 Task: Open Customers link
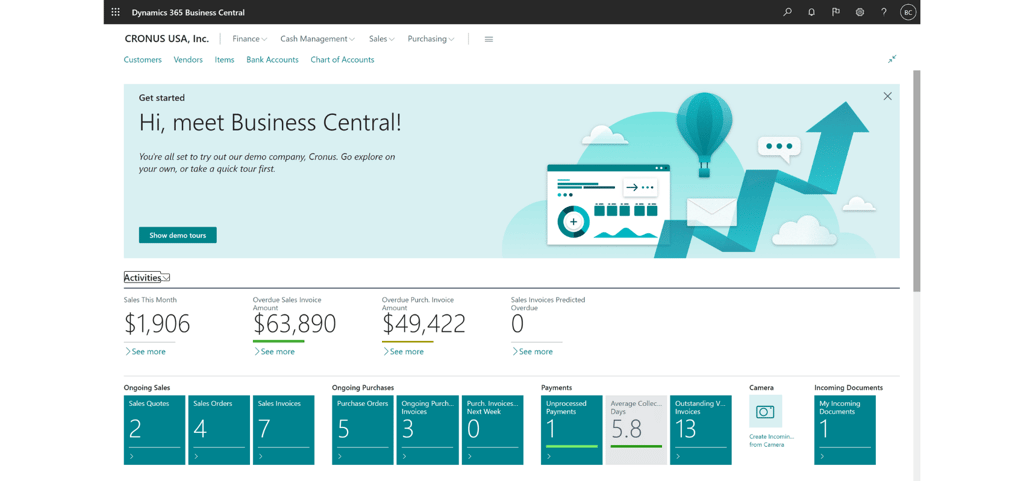142,59
